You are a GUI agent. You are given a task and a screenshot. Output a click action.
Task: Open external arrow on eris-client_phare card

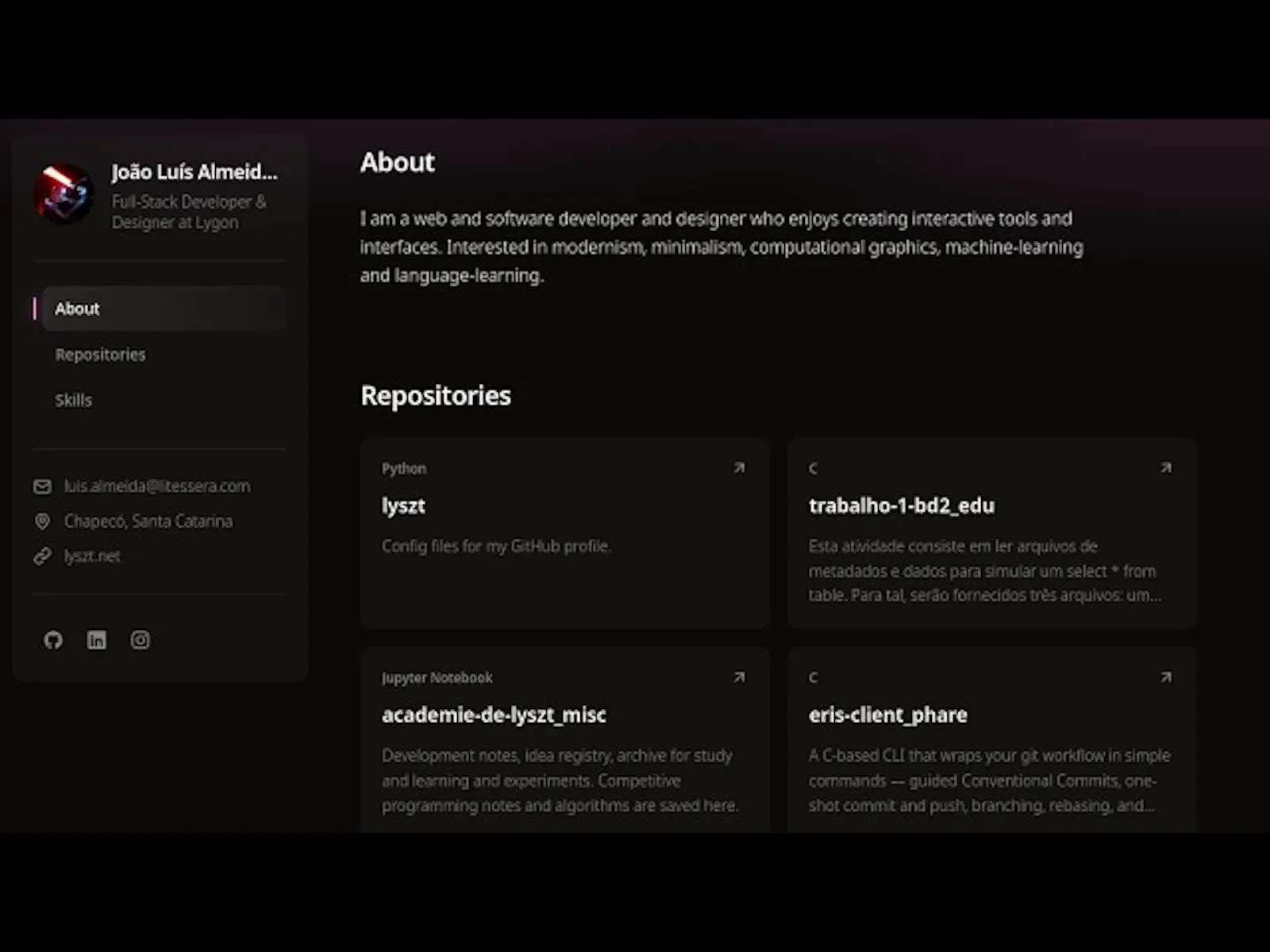1166,678
